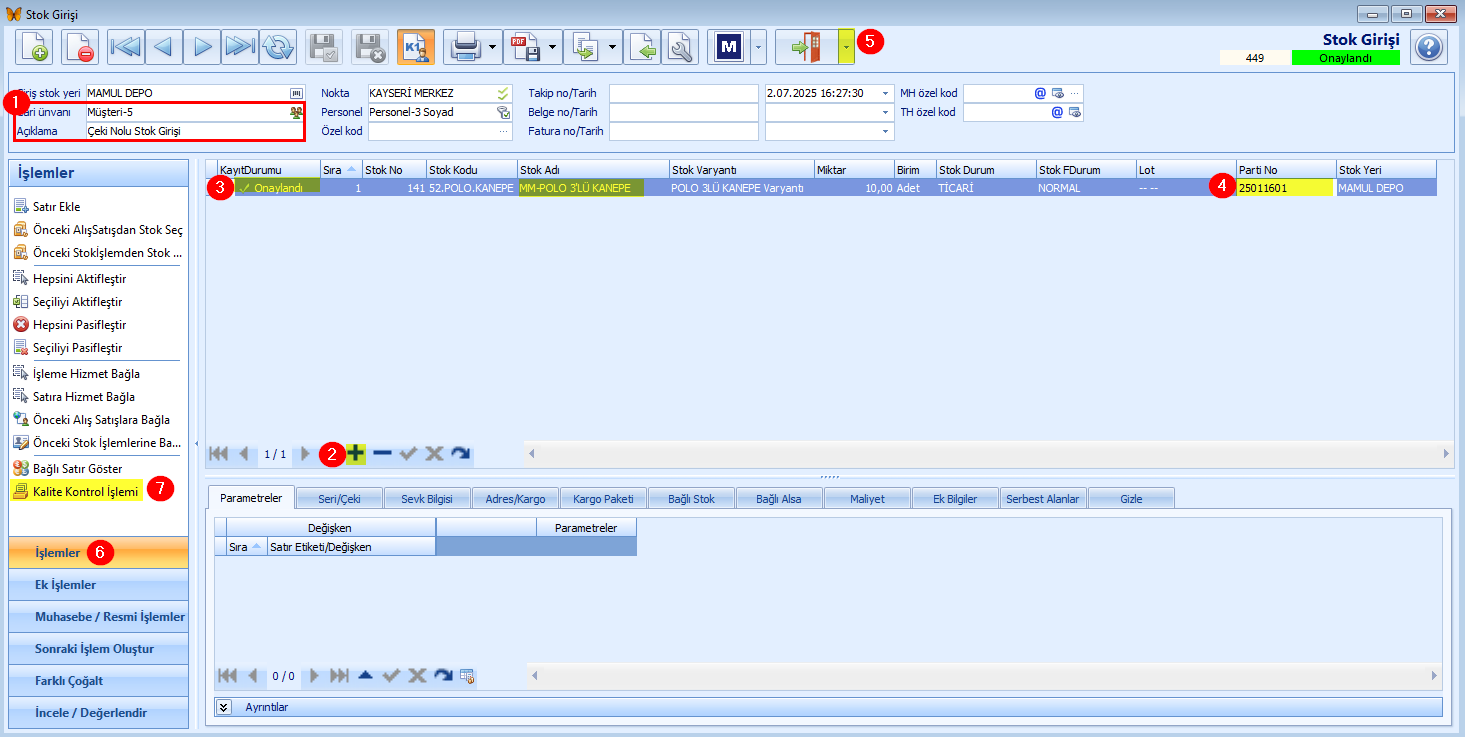Open the PDF button dropdown arrow
The height and width of the screenshot is (737, 1465).
click(553, 47)
